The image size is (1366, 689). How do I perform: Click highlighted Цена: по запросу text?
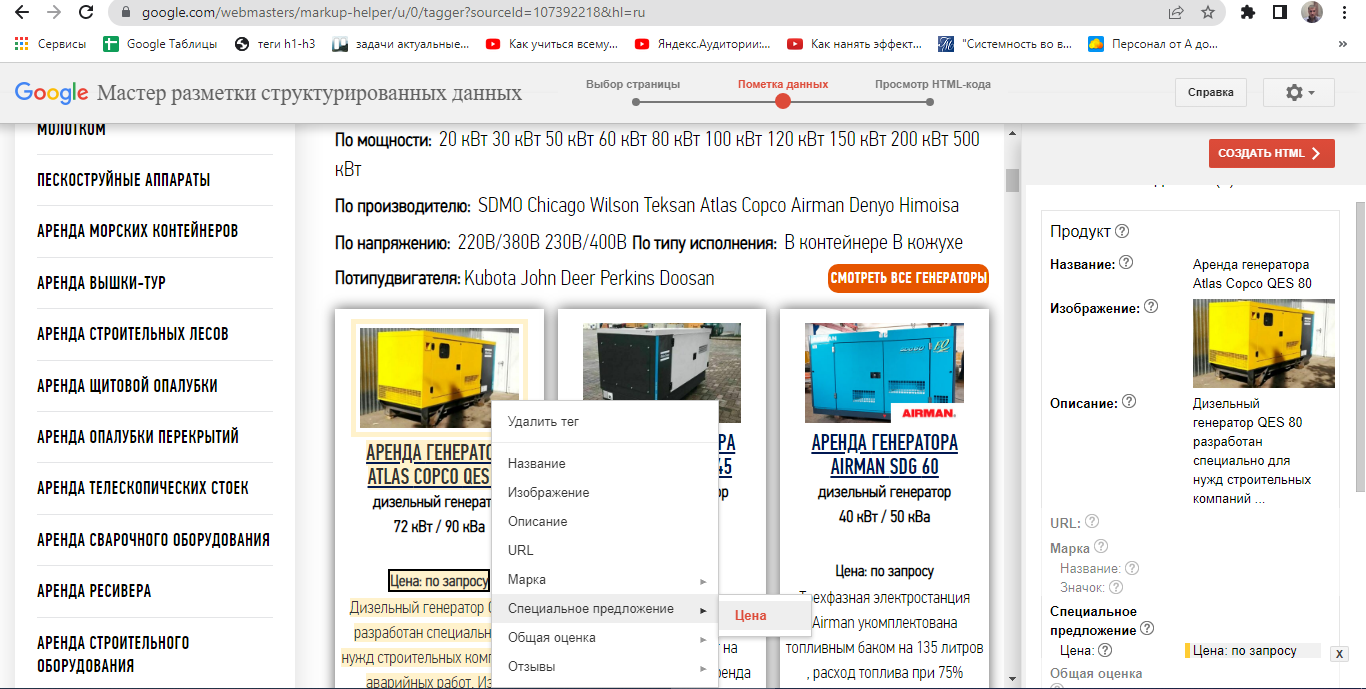point(439,581)
